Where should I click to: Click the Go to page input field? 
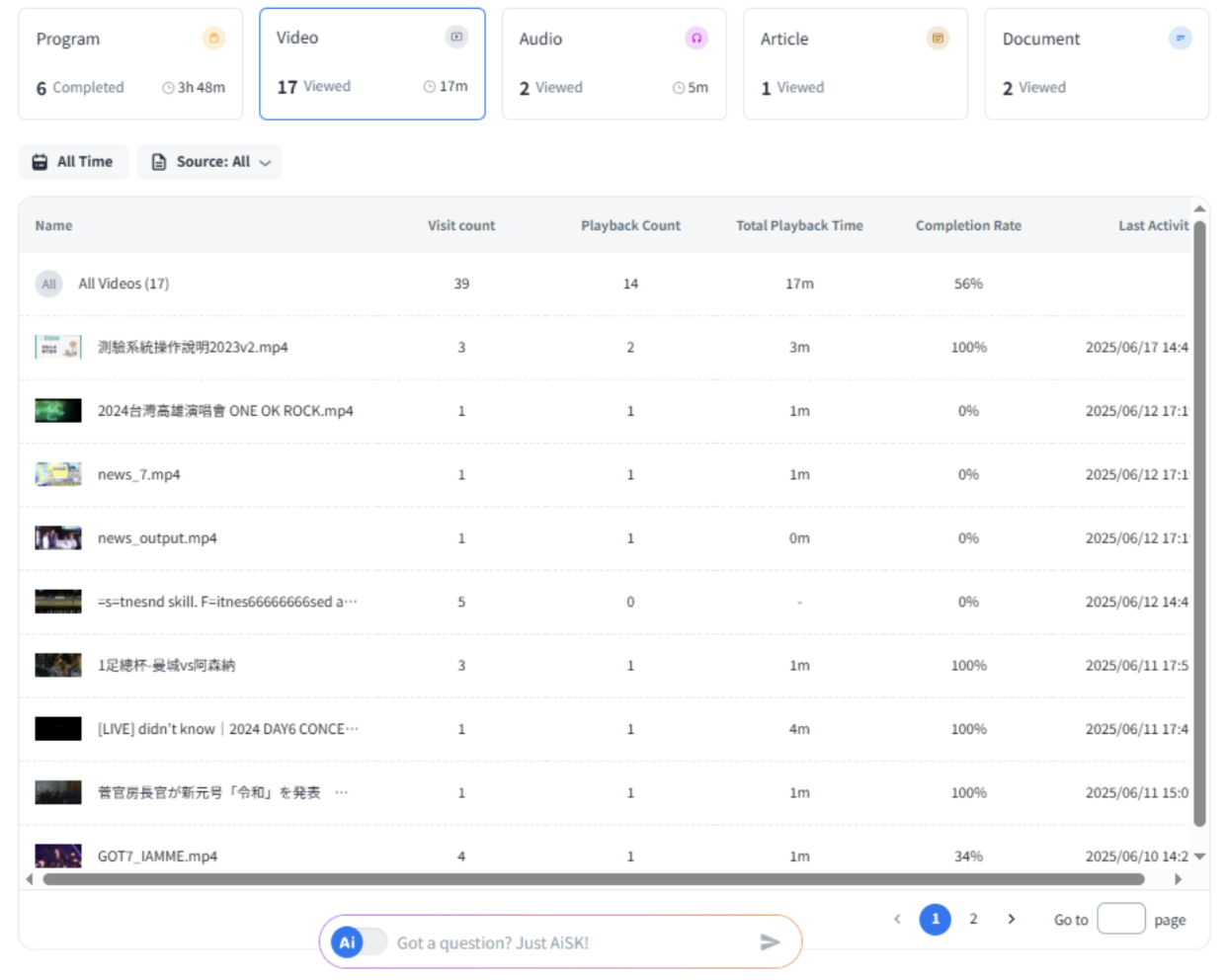(x=1120, y=919)
